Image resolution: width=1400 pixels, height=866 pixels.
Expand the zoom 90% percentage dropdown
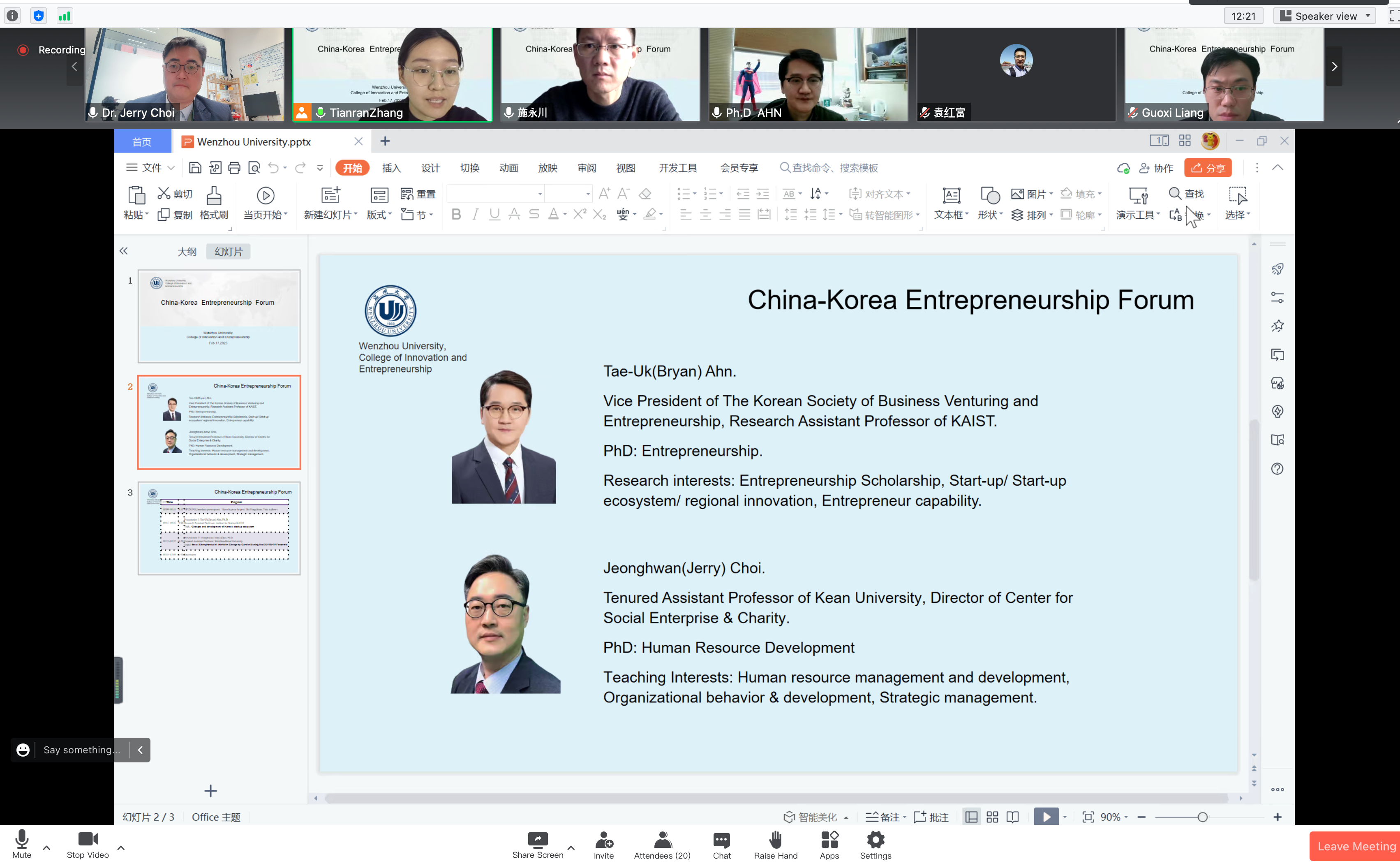(x=1125, y=817)
